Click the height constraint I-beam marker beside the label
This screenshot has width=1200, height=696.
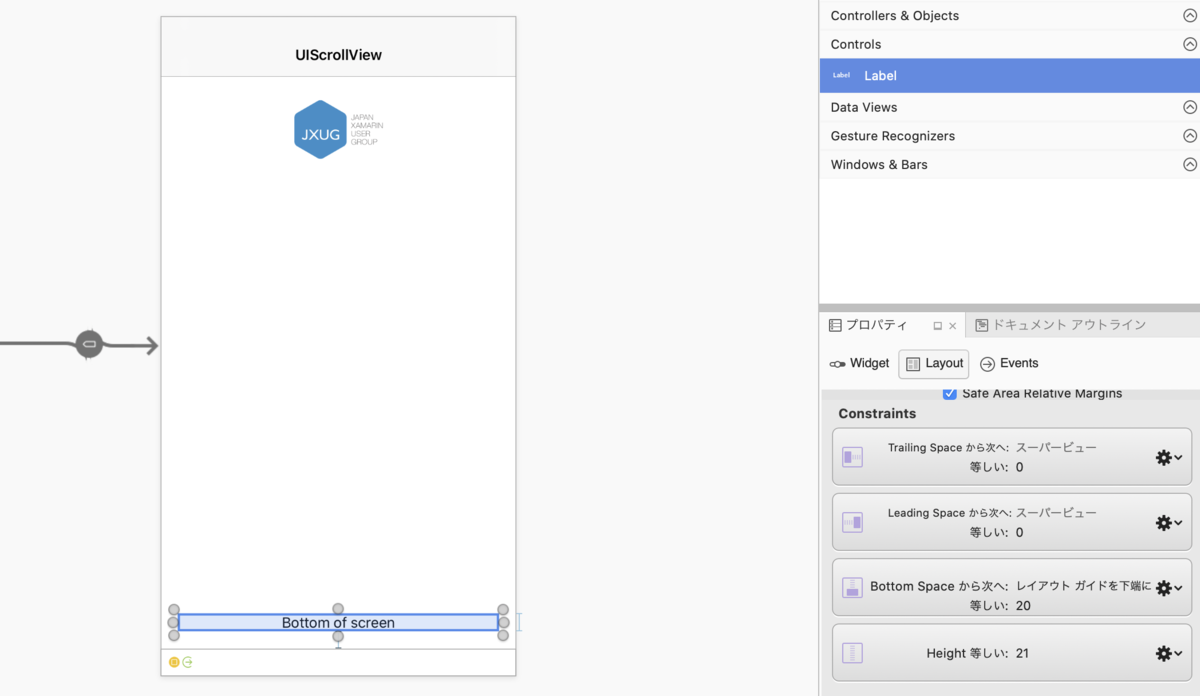click(518, 622)
